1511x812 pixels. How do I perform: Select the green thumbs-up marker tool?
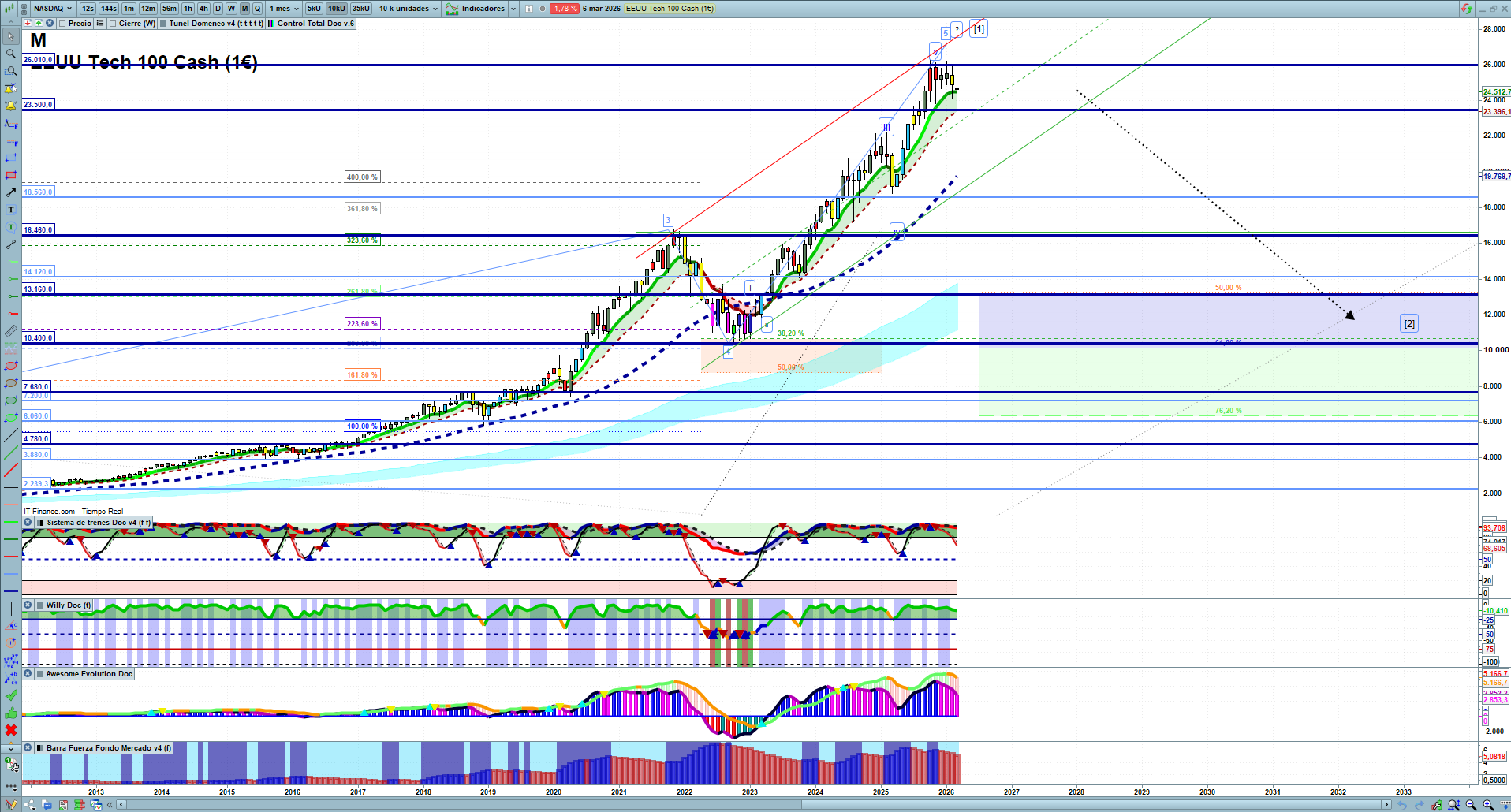11,713
